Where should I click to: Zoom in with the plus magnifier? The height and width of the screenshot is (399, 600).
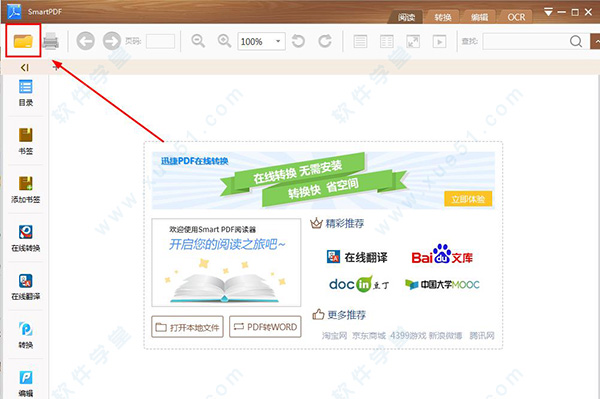pyautogui.click(x=224, y=41)
